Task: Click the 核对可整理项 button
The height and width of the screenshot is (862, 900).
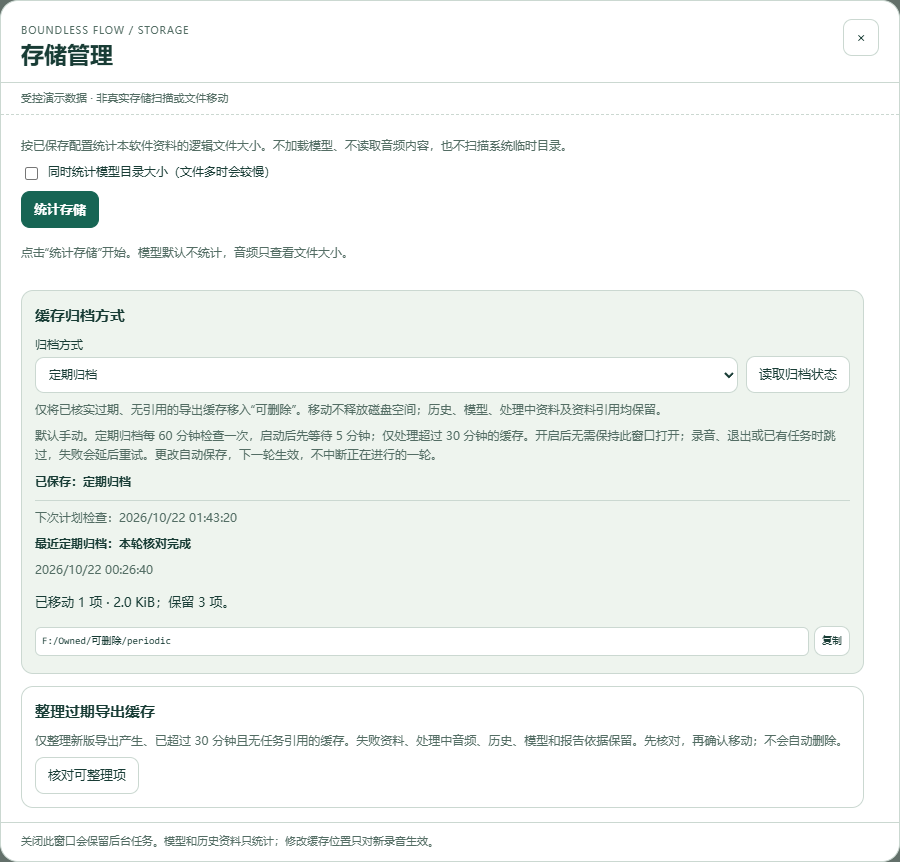Action: point(87,775)
